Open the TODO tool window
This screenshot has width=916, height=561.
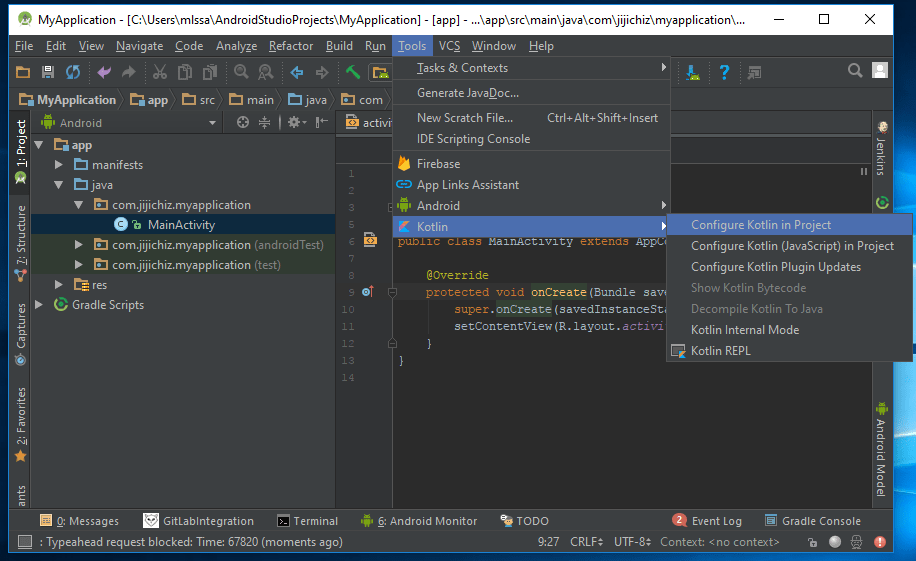tap(525, 521)
